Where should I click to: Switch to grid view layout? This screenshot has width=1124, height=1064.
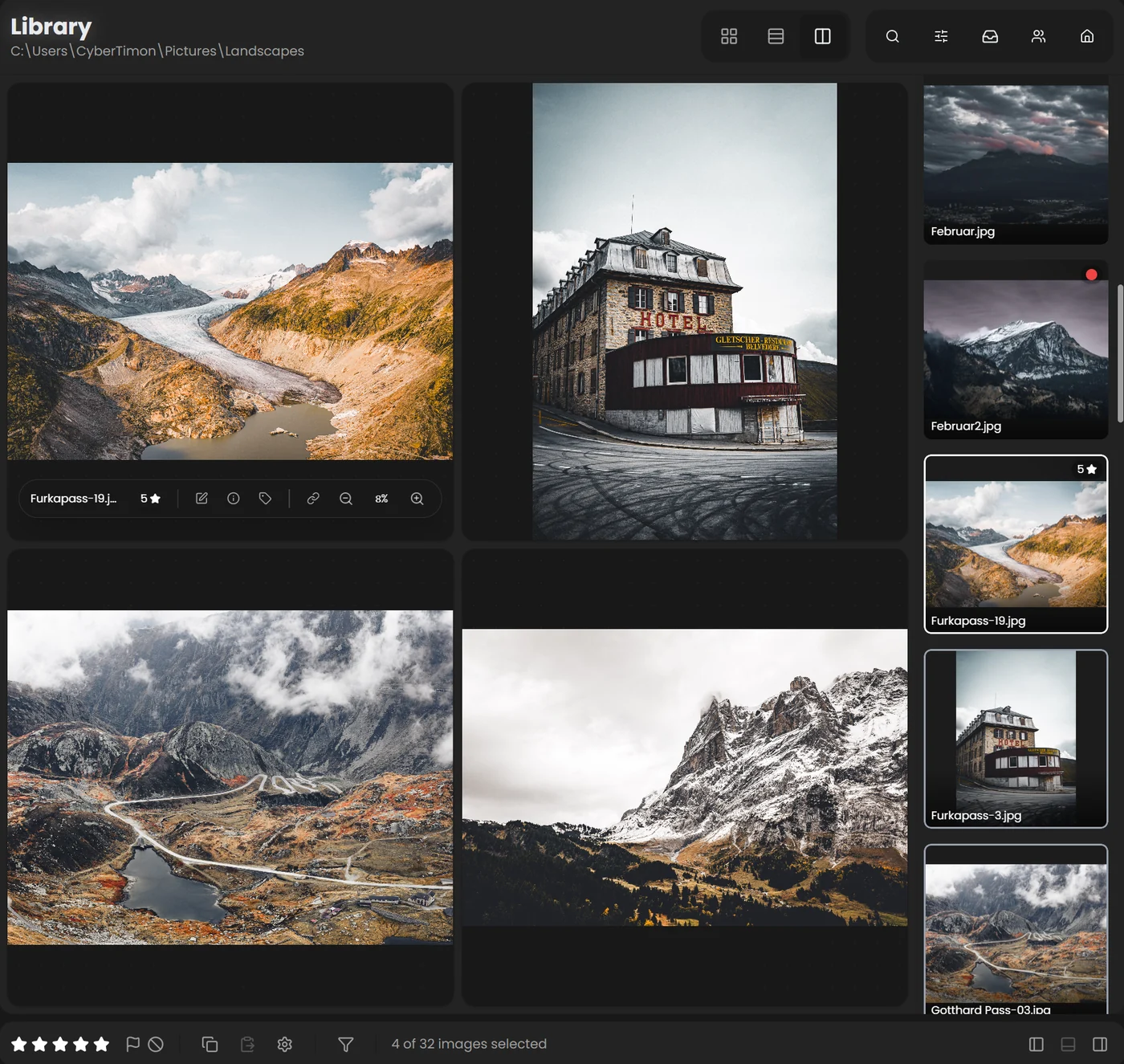[729, 36]
